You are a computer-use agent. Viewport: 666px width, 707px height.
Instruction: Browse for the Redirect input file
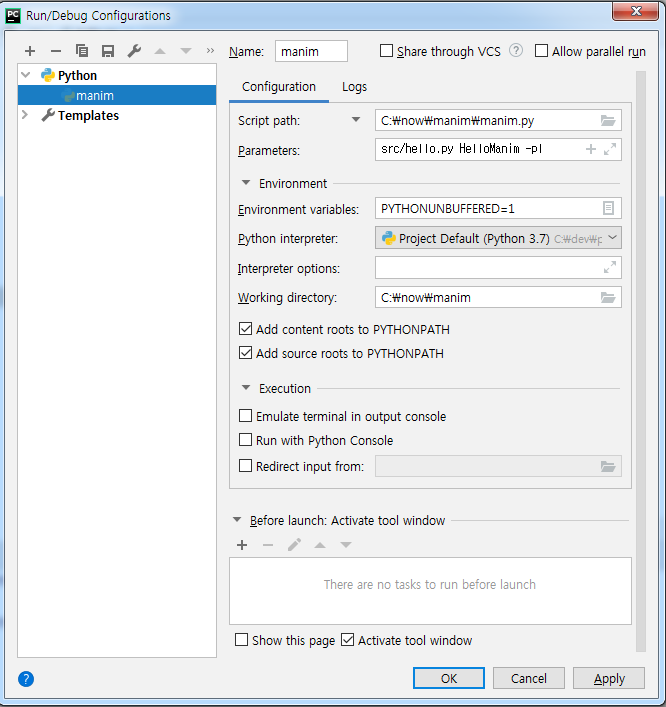pyautogui.click(x=608, y=466)
